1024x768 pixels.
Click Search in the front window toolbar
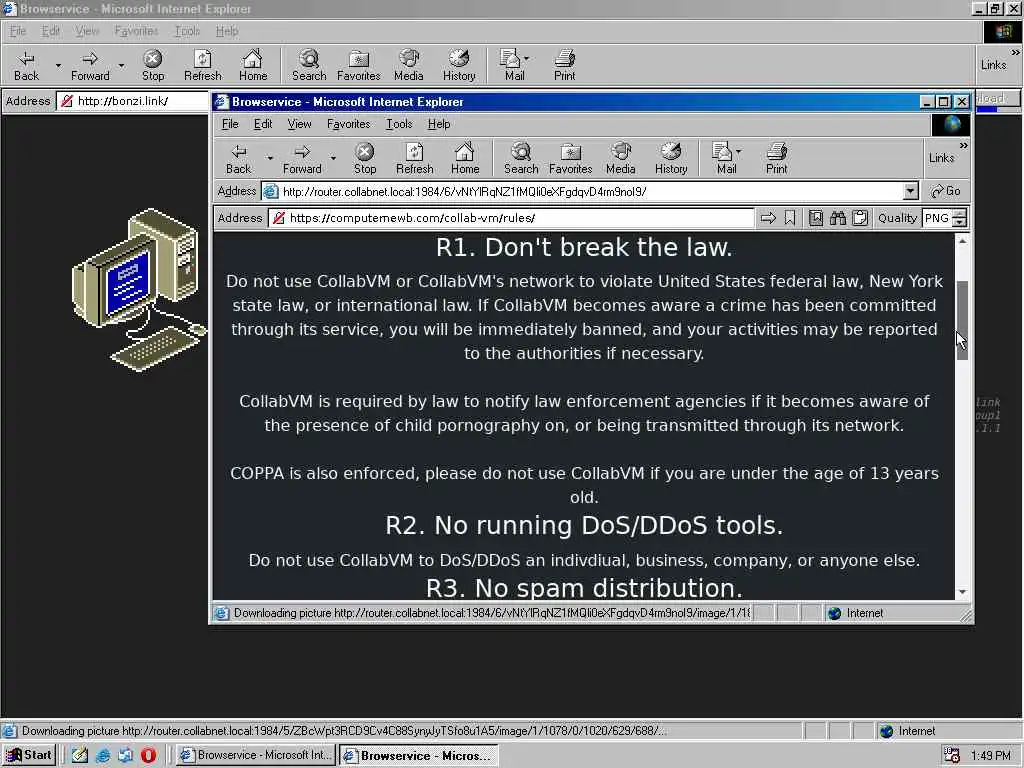520,159
